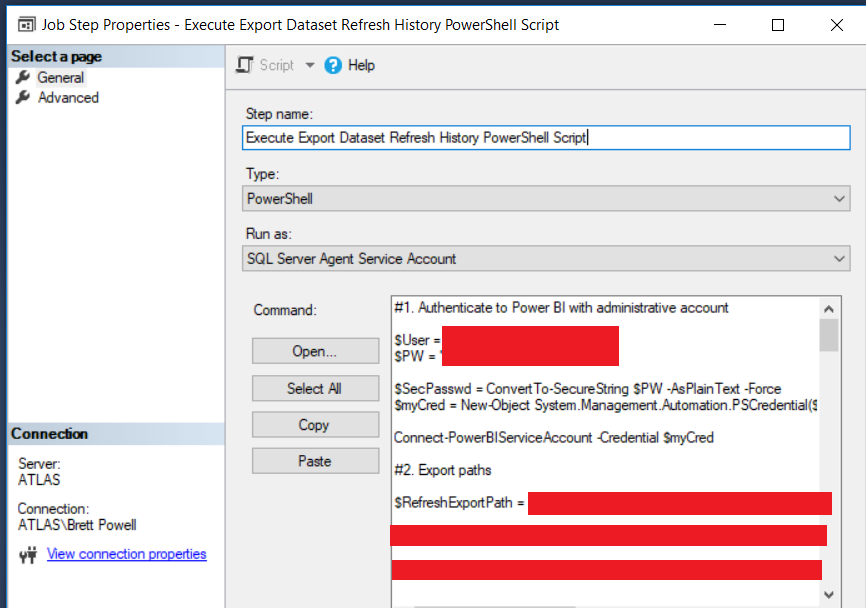The width and height of the screenshot is (866, 608).
Task: Click the Script toolbar icon
Action: pos(245,65)
